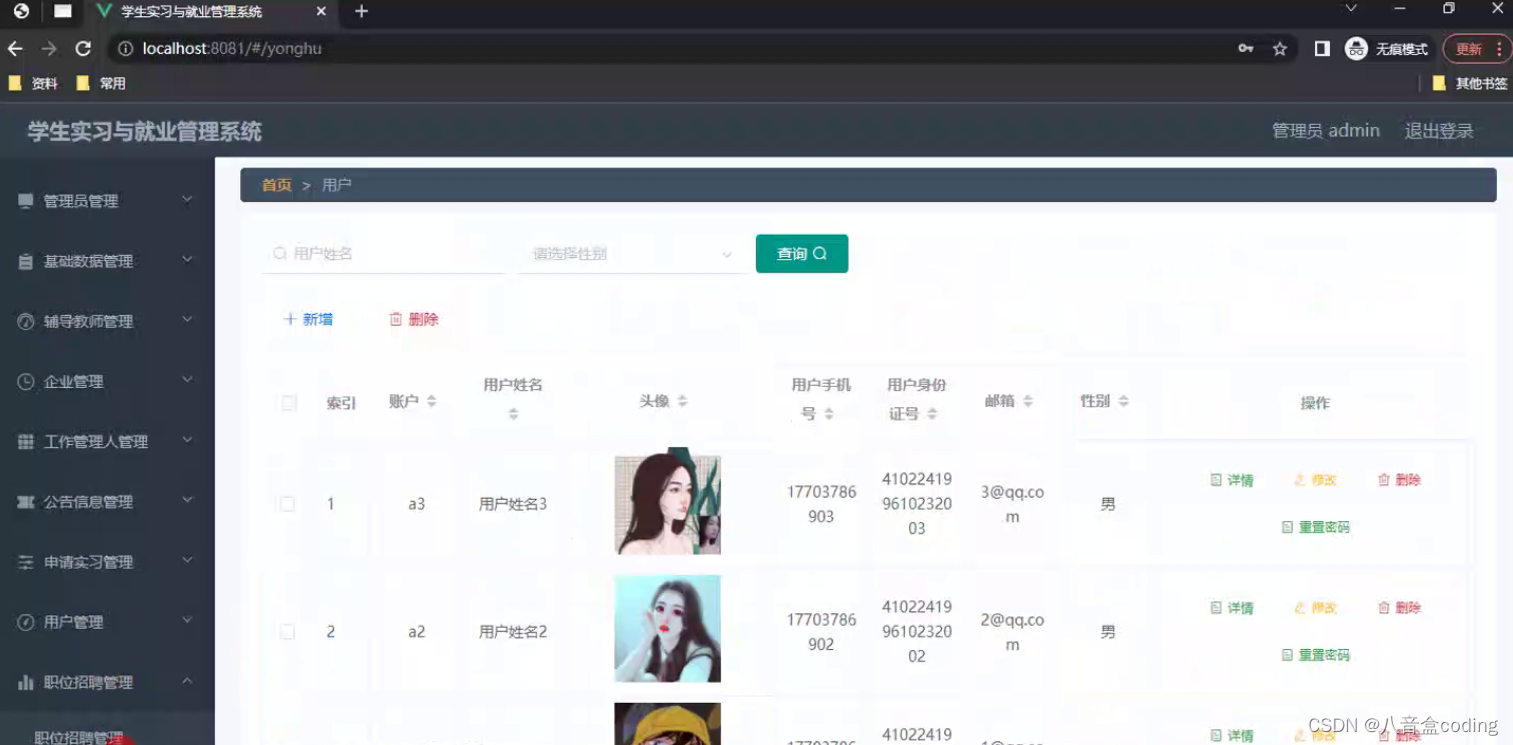Open the 资料 bookmarks folder
1513x745 pixels.
pyautogui.click(x=32, y=84)
